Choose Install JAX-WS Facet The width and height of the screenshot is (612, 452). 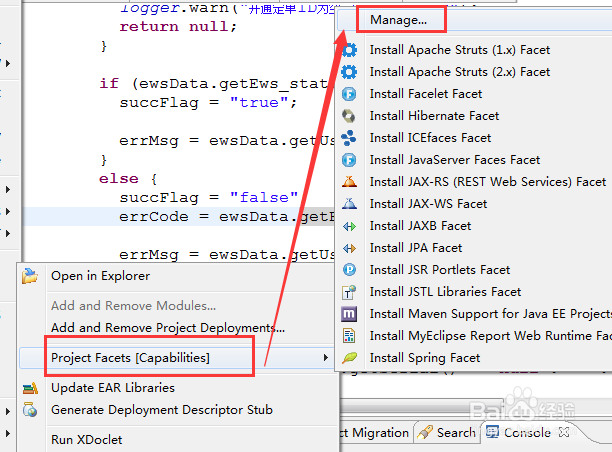428,204
